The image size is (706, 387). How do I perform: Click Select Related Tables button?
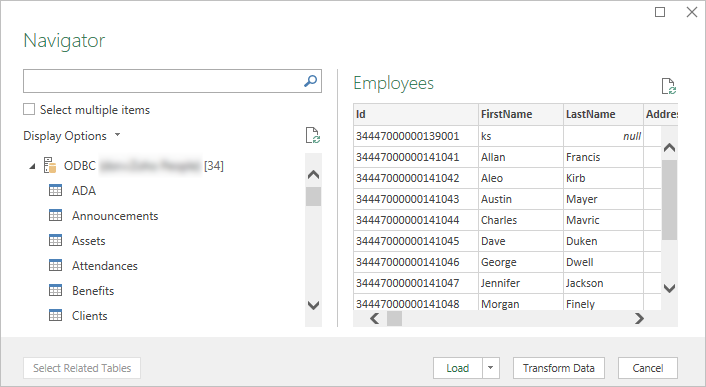82,368
